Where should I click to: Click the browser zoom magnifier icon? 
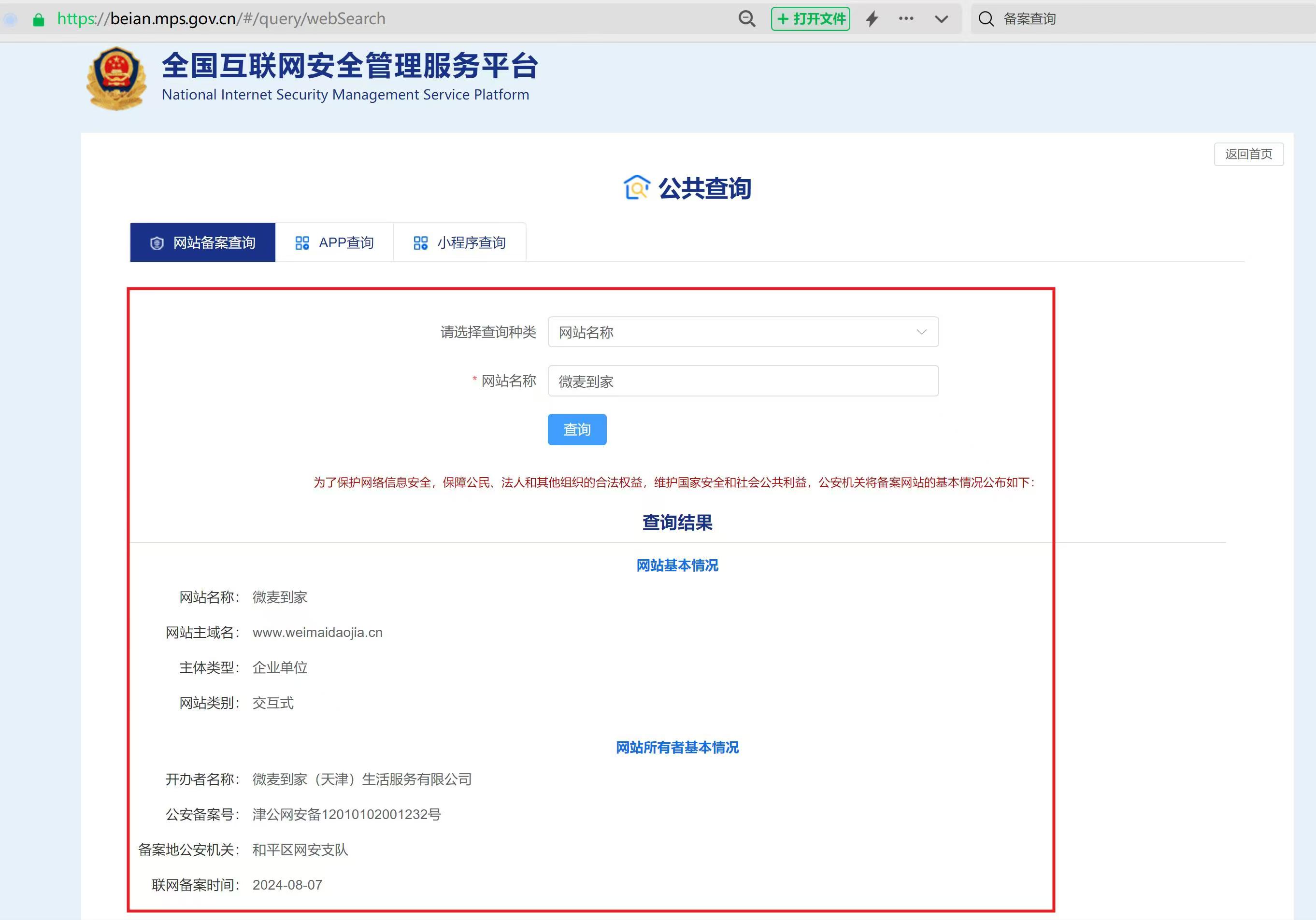point(746,19)
